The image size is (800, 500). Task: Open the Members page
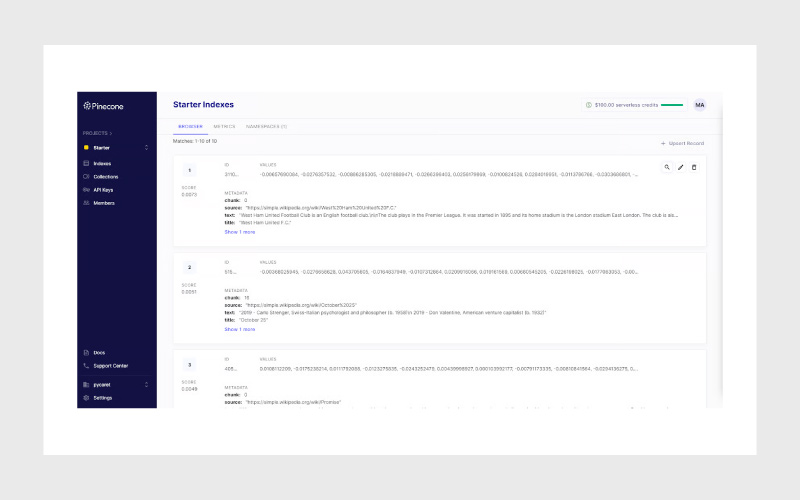click(x=103, y=203)
